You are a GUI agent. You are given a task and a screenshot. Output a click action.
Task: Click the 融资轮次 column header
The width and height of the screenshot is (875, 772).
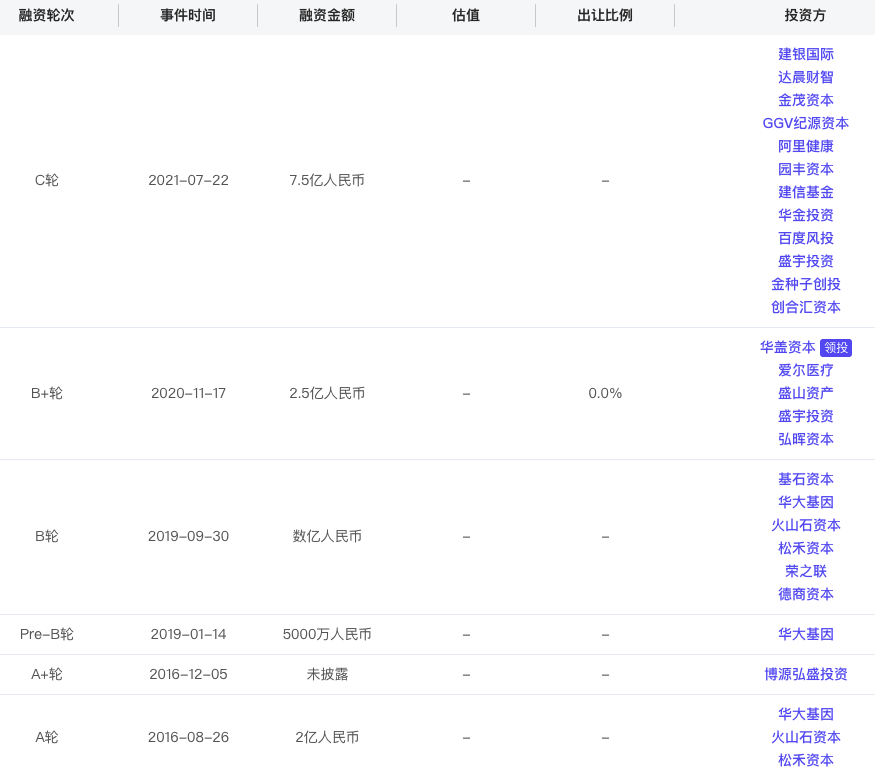[46, 15]
